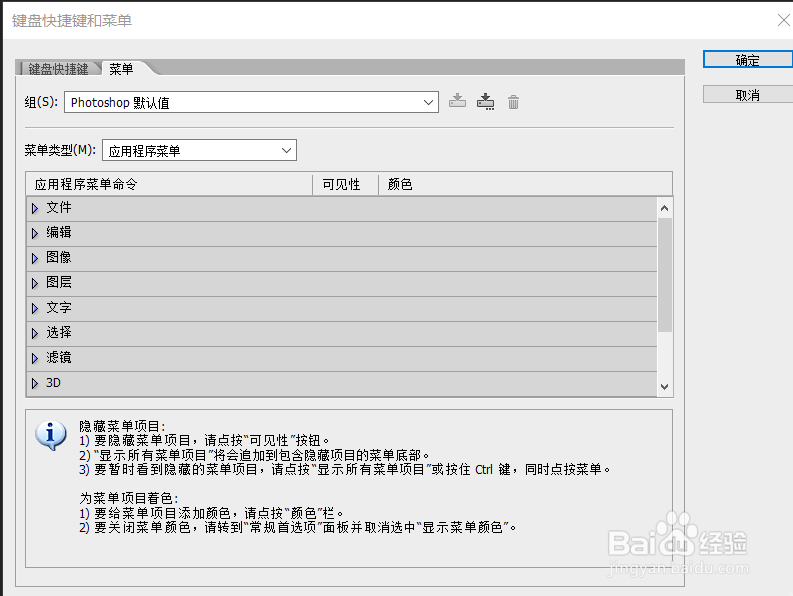Expand the 3D menu row

coord(34,384)
